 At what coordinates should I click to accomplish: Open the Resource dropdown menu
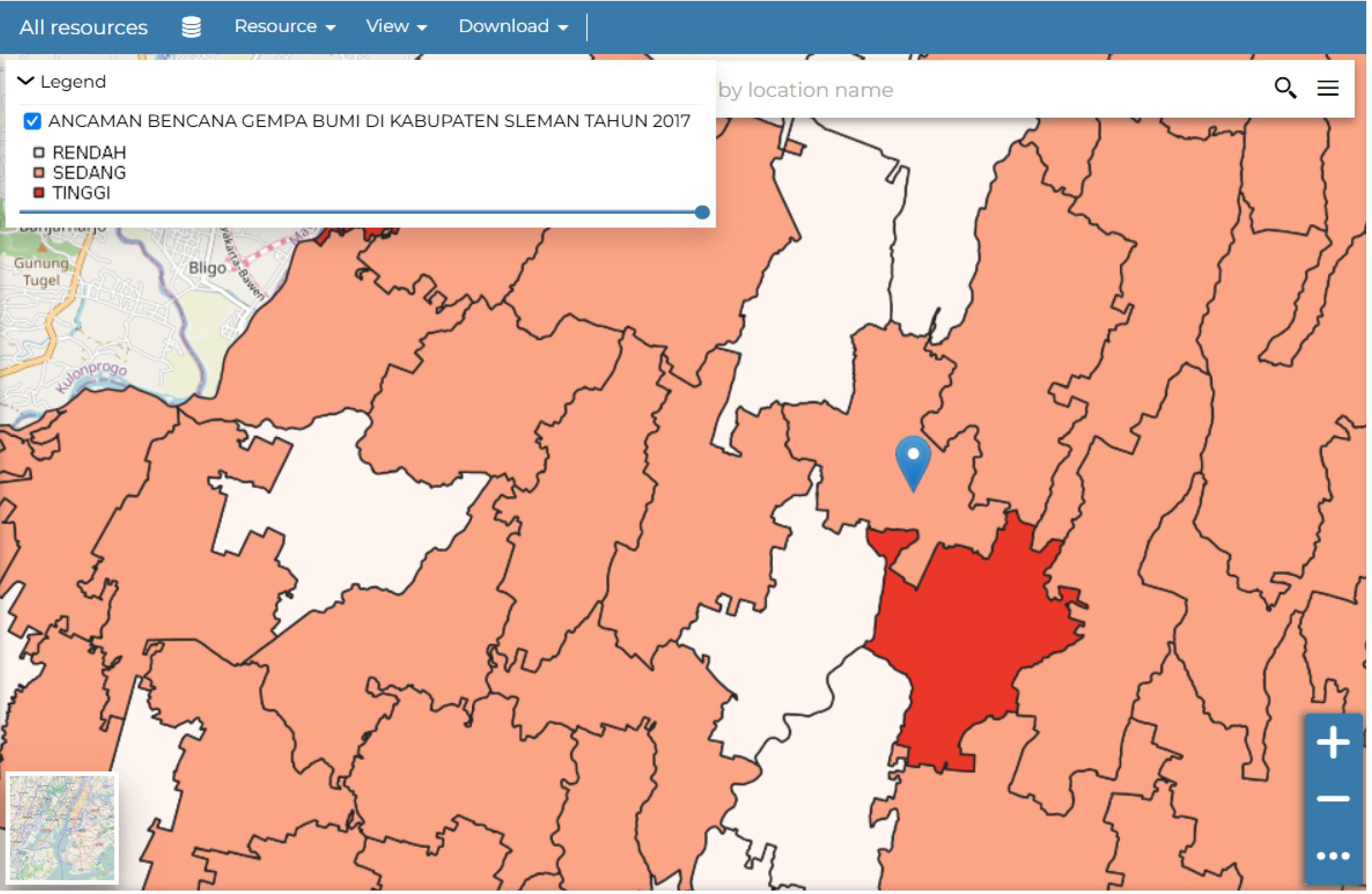tap(285, 27)
